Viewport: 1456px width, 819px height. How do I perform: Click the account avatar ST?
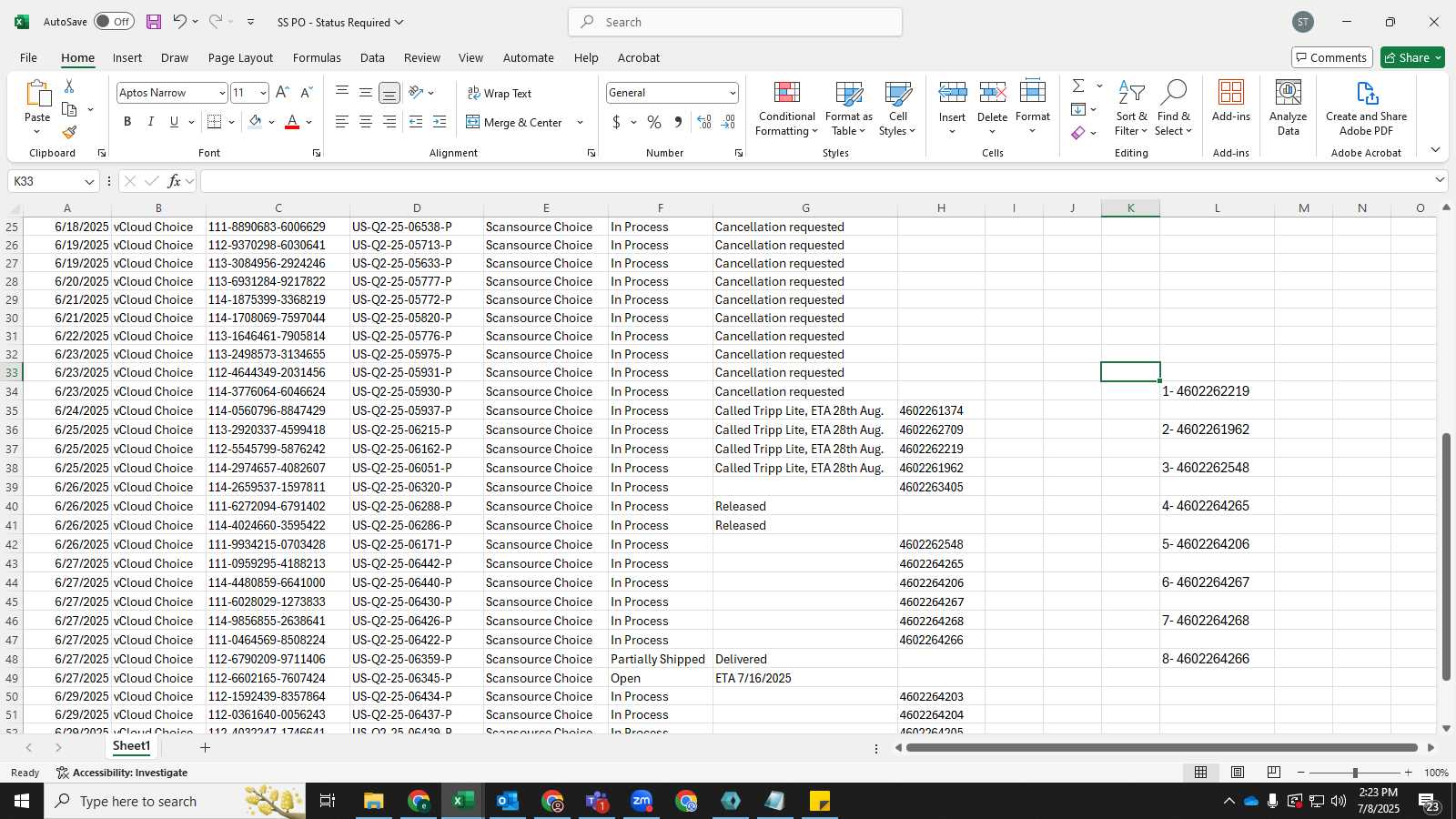(x=1302, y=22)
